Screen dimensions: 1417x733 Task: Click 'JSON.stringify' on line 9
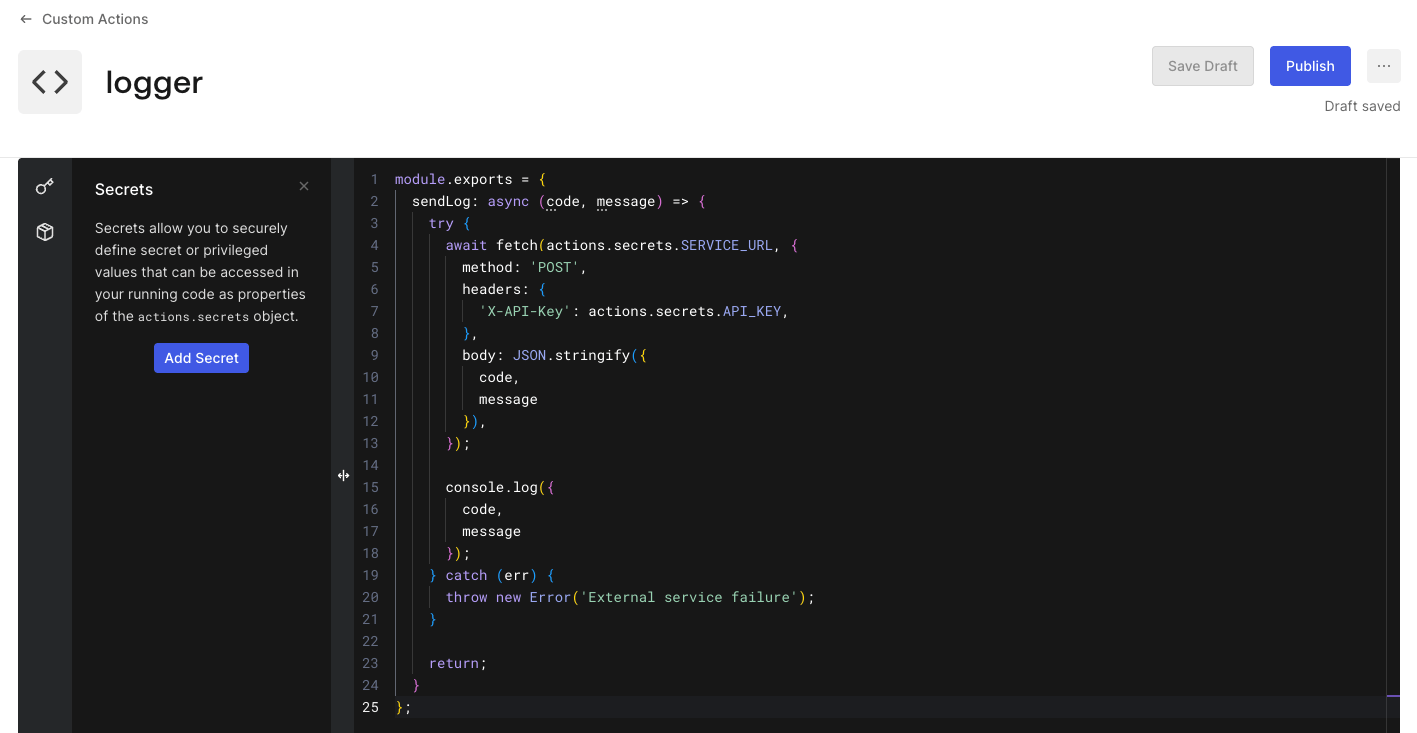pos(571,356)
